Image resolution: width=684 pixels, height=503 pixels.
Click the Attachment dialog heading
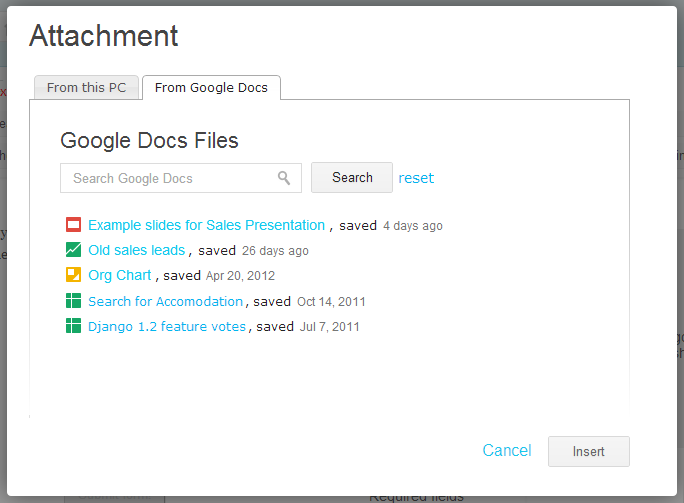pos(104,35)
